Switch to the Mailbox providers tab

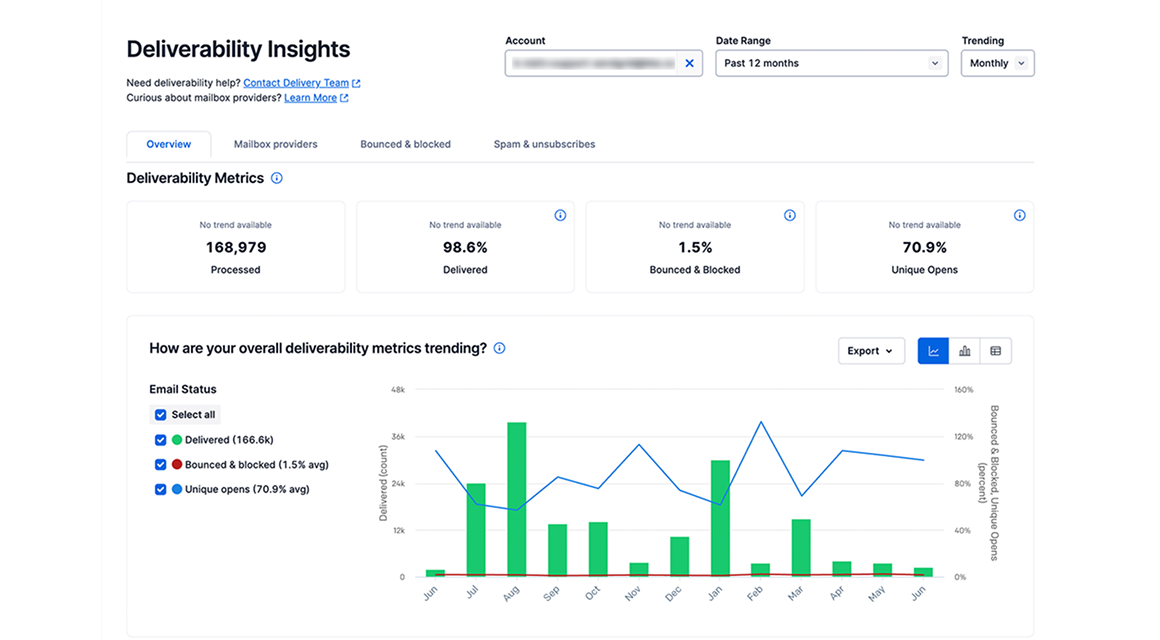click(x=275, y=144)
